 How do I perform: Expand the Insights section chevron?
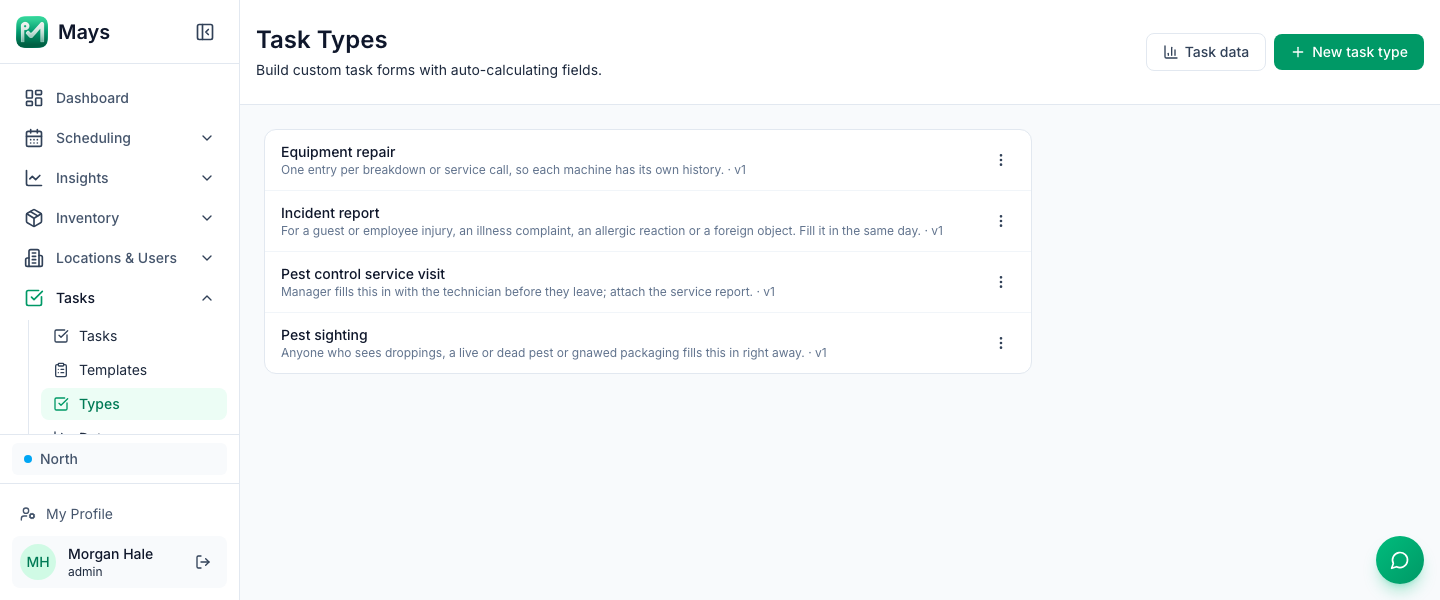(207, 178)
